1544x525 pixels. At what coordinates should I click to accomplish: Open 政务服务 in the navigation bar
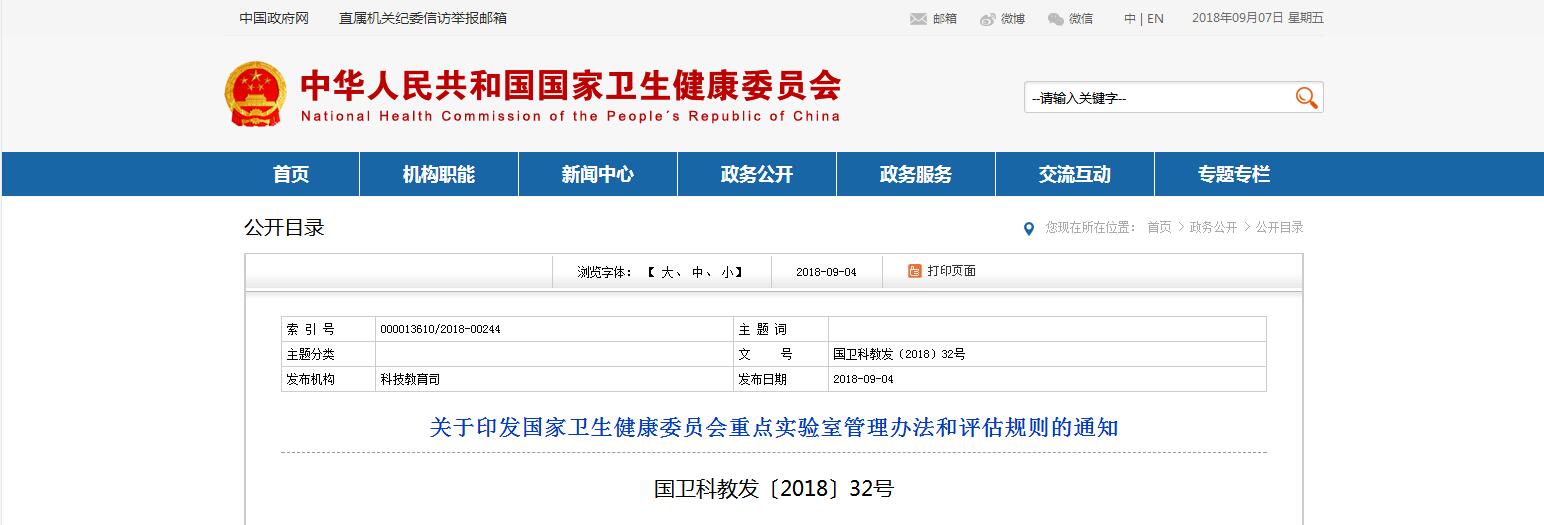pyautogui.click(x=915, y=175)
